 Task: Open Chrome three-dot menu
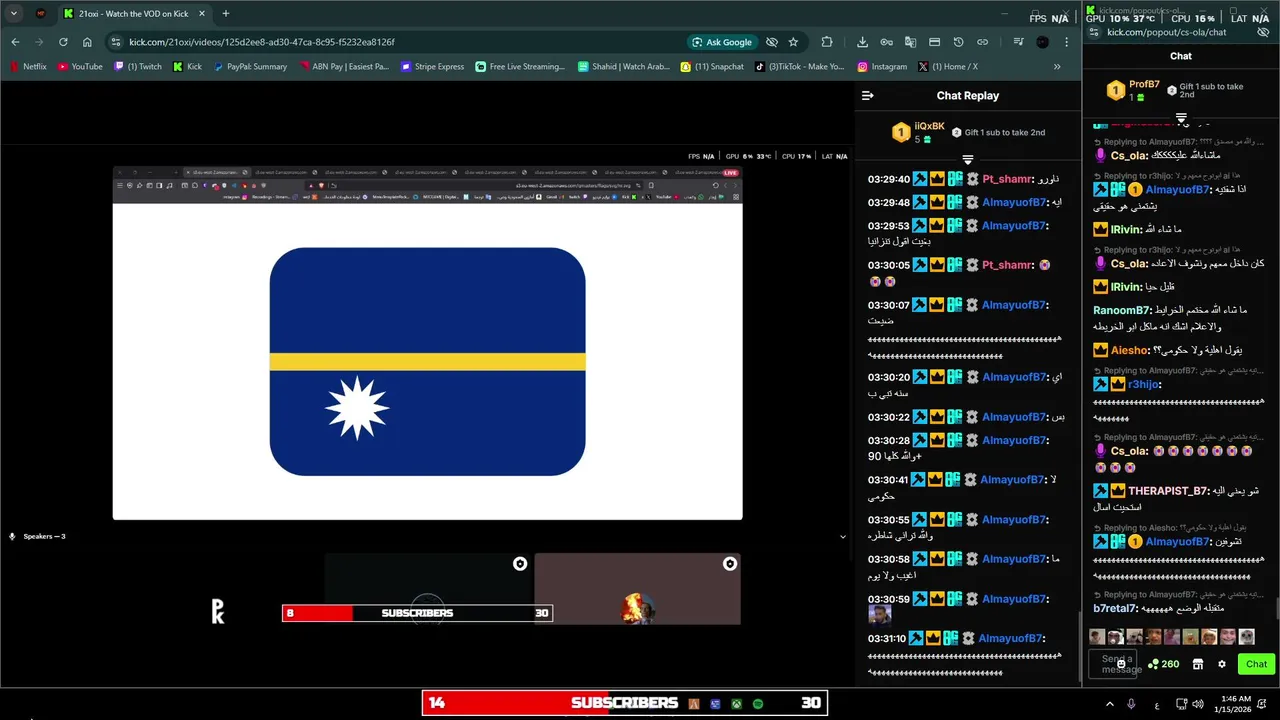(x=1067, y=42)
